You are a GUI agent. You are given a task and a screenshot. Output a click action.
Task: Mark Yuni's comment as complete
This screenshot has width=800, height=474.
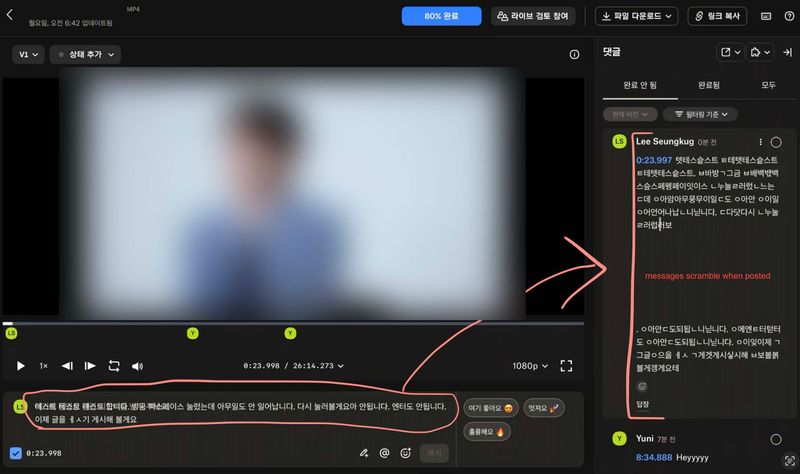pos(776,439)
